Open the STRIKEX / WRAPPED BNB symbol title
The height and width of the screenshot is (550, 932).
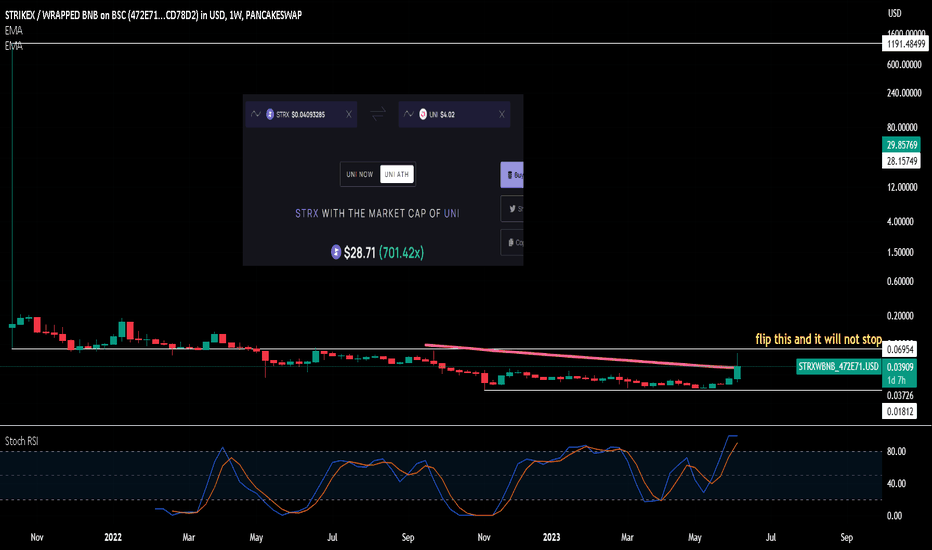153,15
